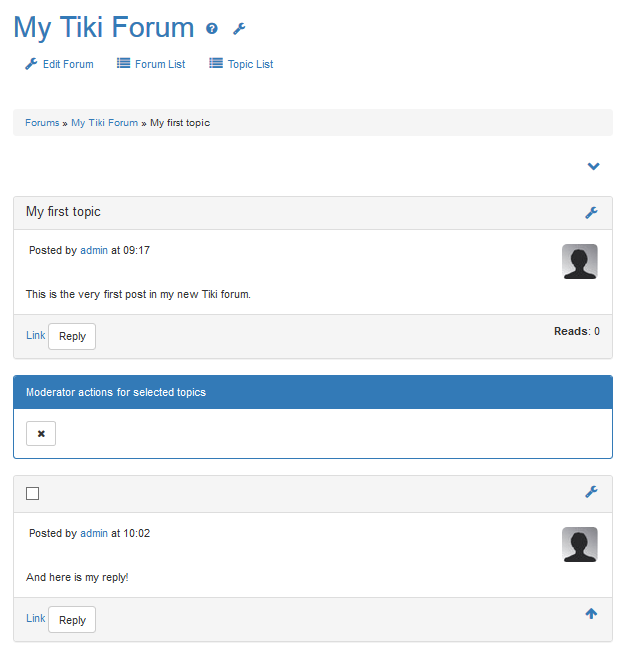
Task: Click admin author link on 09:17 post
Action: pyautogui.click(x=94, y=250)
